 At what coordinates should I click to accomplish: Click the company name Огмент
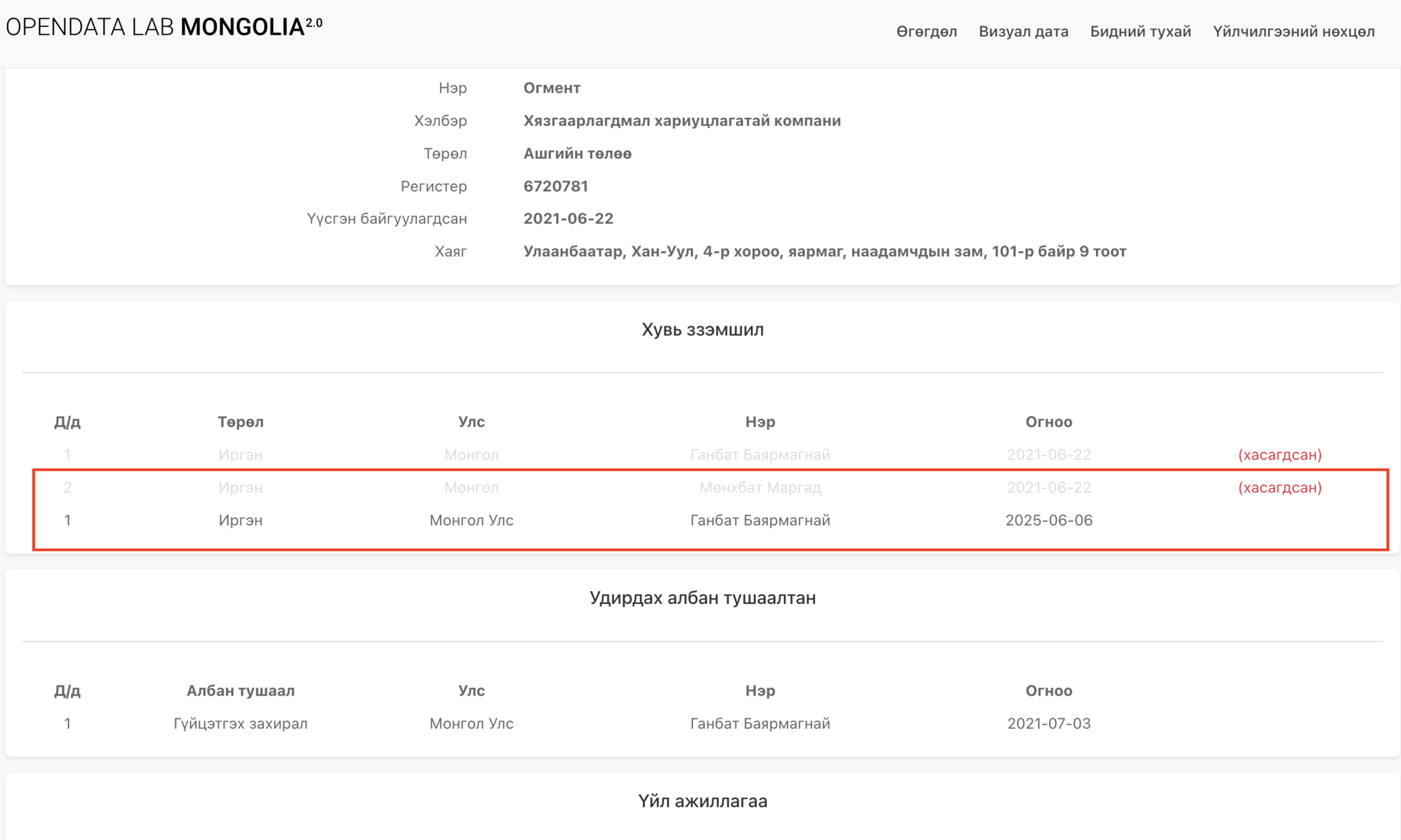551,88
